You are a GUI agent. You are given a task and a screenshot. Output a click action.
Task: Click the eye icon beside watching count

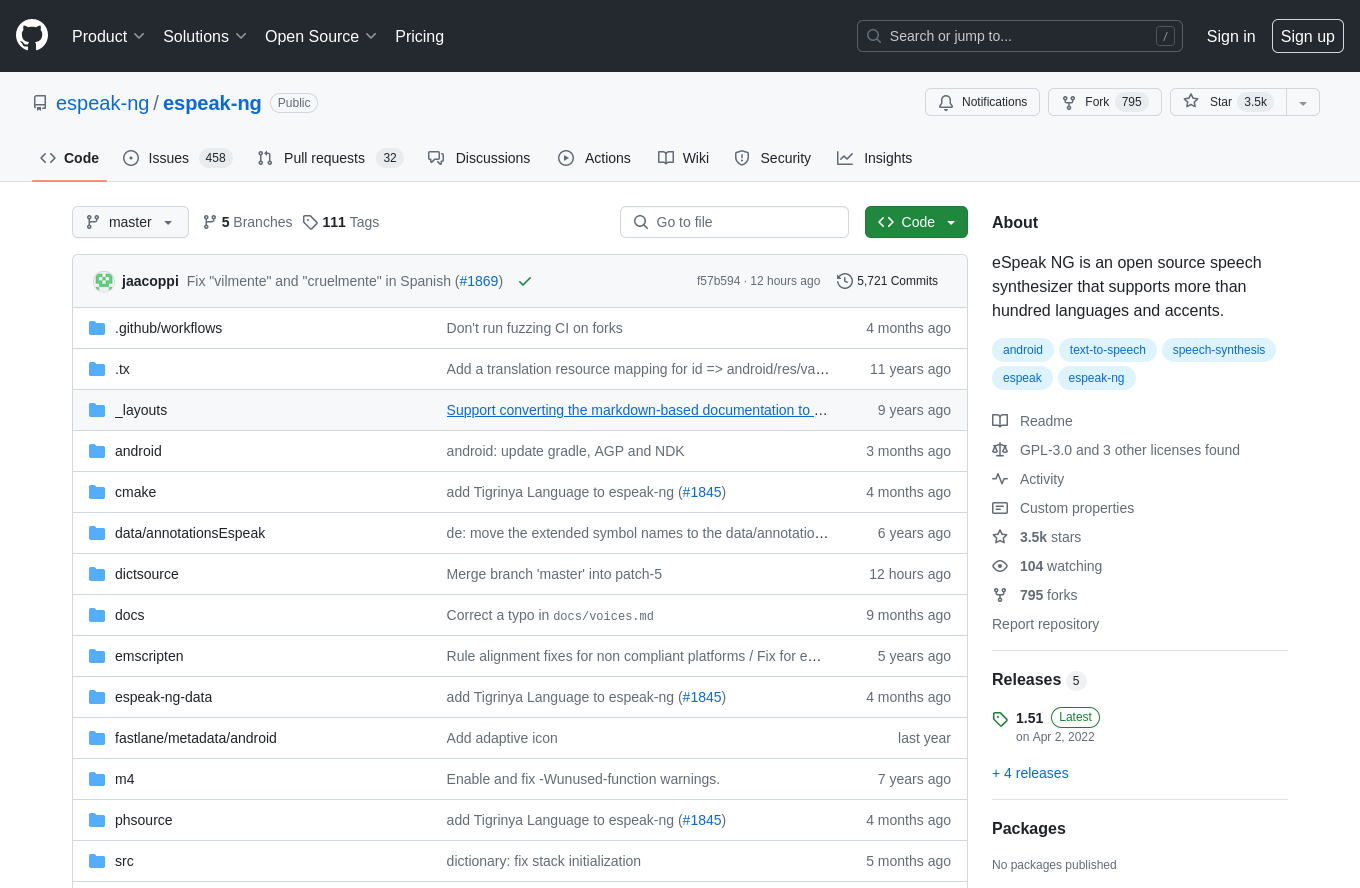[x=1000, y=566]
